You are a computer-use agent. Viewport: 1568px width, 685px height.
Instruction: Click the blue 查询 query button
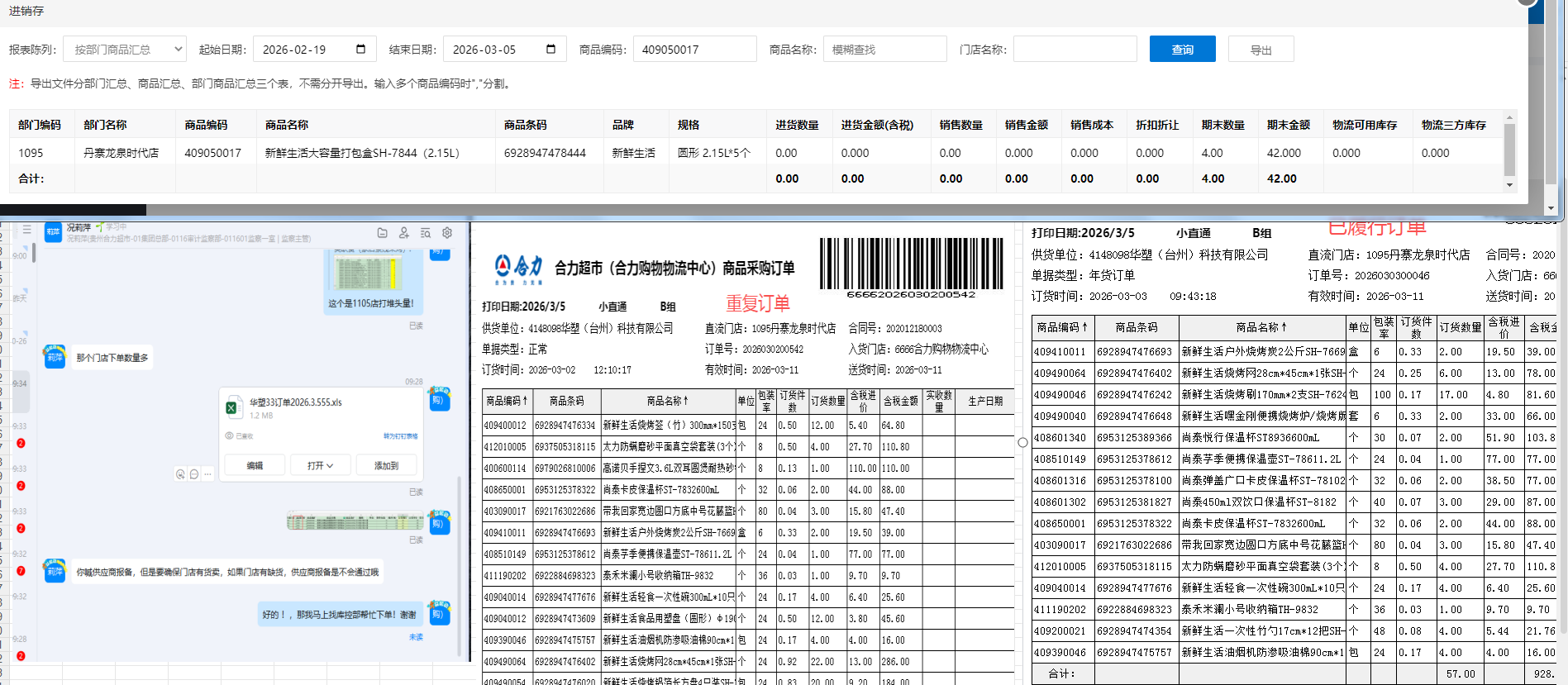[1182, 50]
